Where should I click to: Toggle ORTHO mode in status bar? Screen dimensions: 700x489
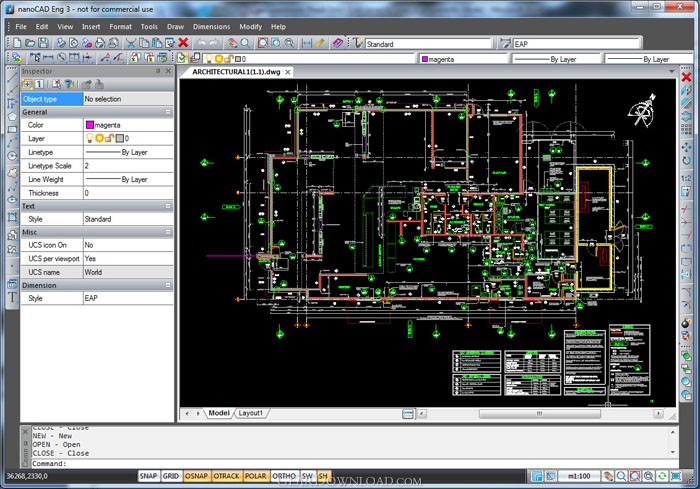click(284, 476)
